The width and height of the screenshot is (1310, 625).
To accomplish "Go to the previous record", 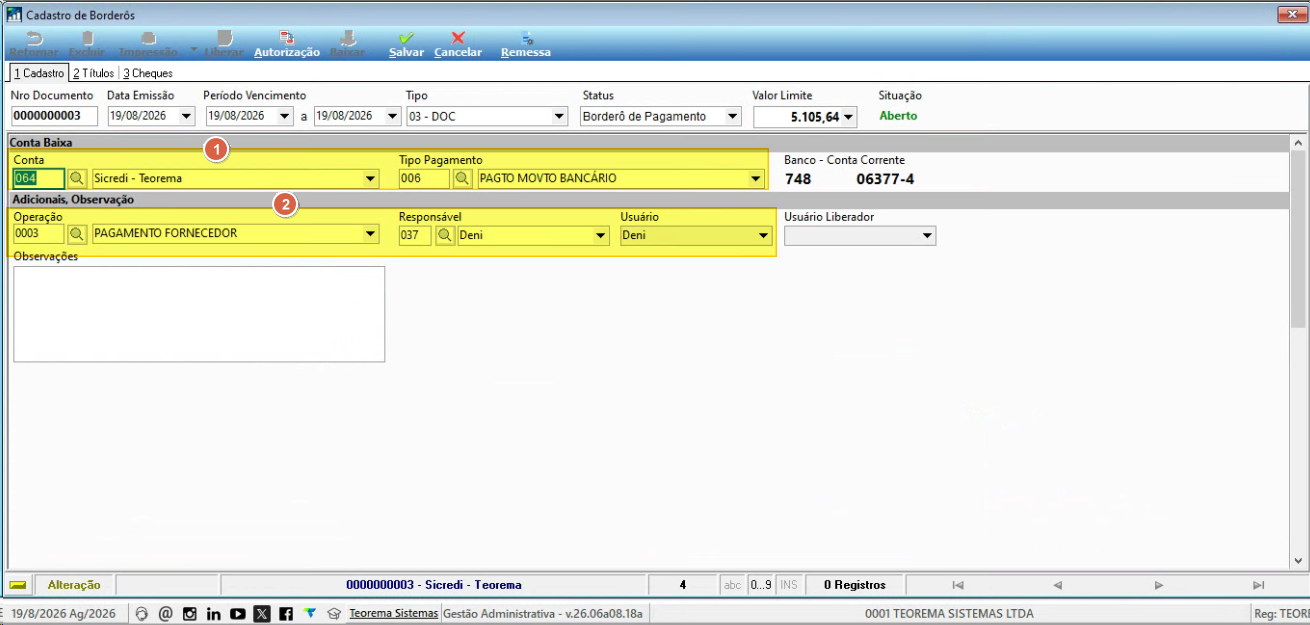I will point(1058,585).
